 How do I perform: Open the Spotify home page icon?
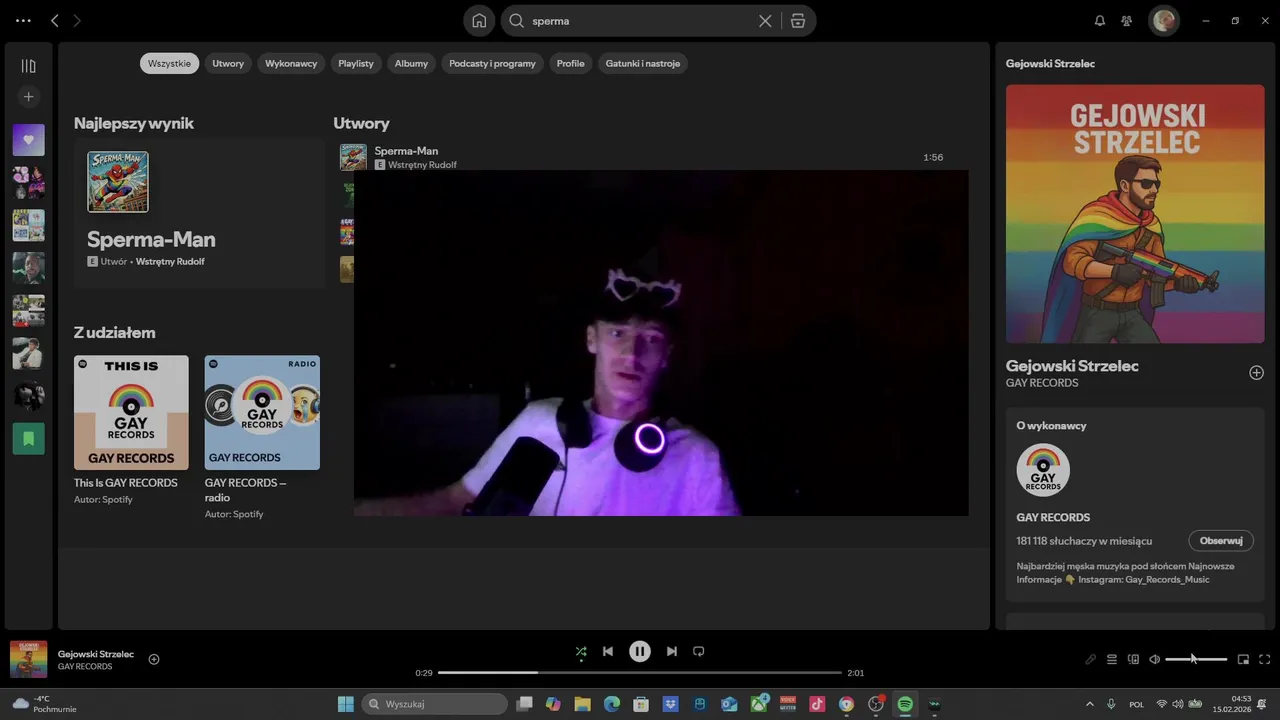pyautogui.click(x=479, y=20)
